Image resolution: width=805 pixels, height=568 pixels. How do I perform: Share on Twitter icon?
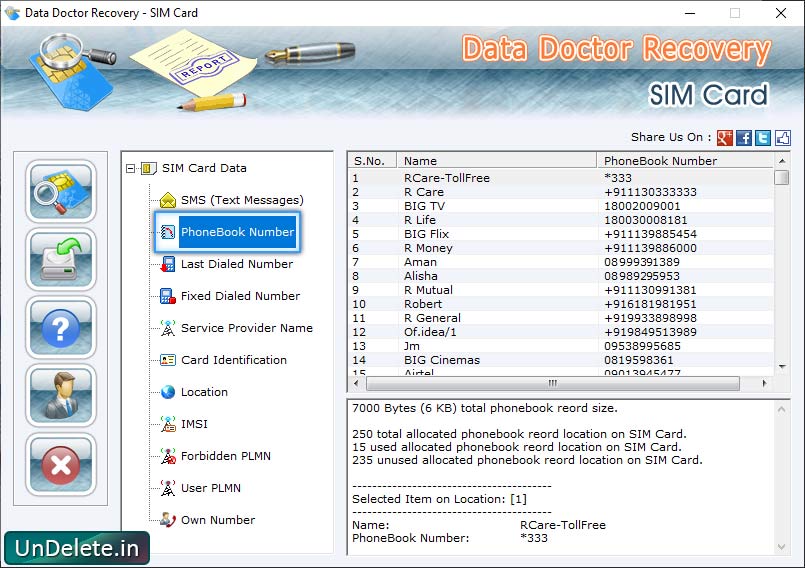coord(763,138)
